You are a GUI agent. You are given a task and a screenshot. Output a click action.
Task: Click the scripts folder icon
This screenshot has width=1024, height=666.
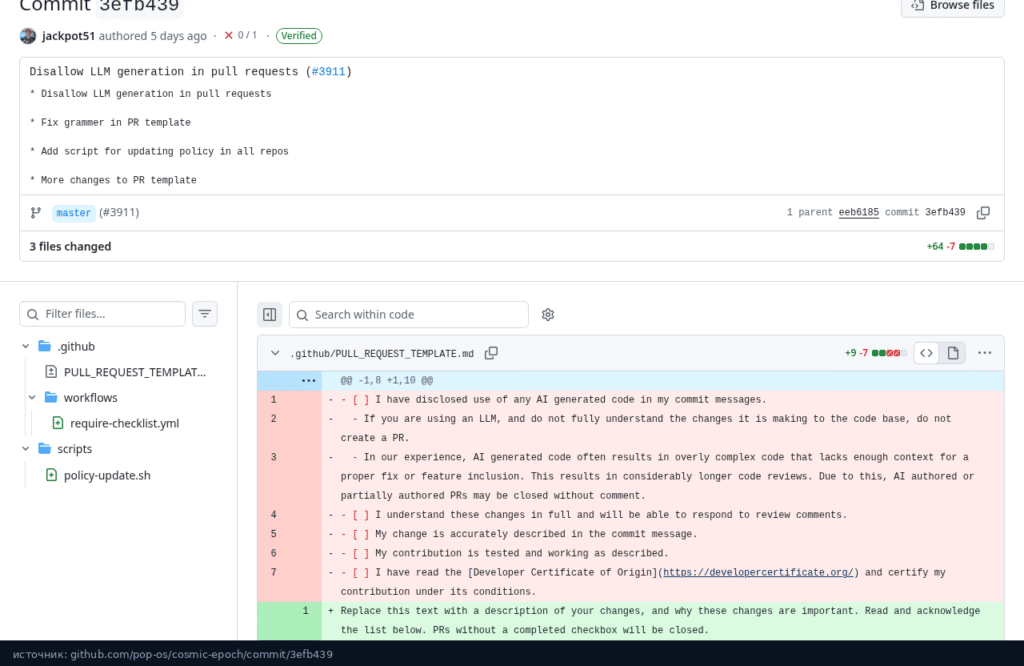tap(44, 449)
